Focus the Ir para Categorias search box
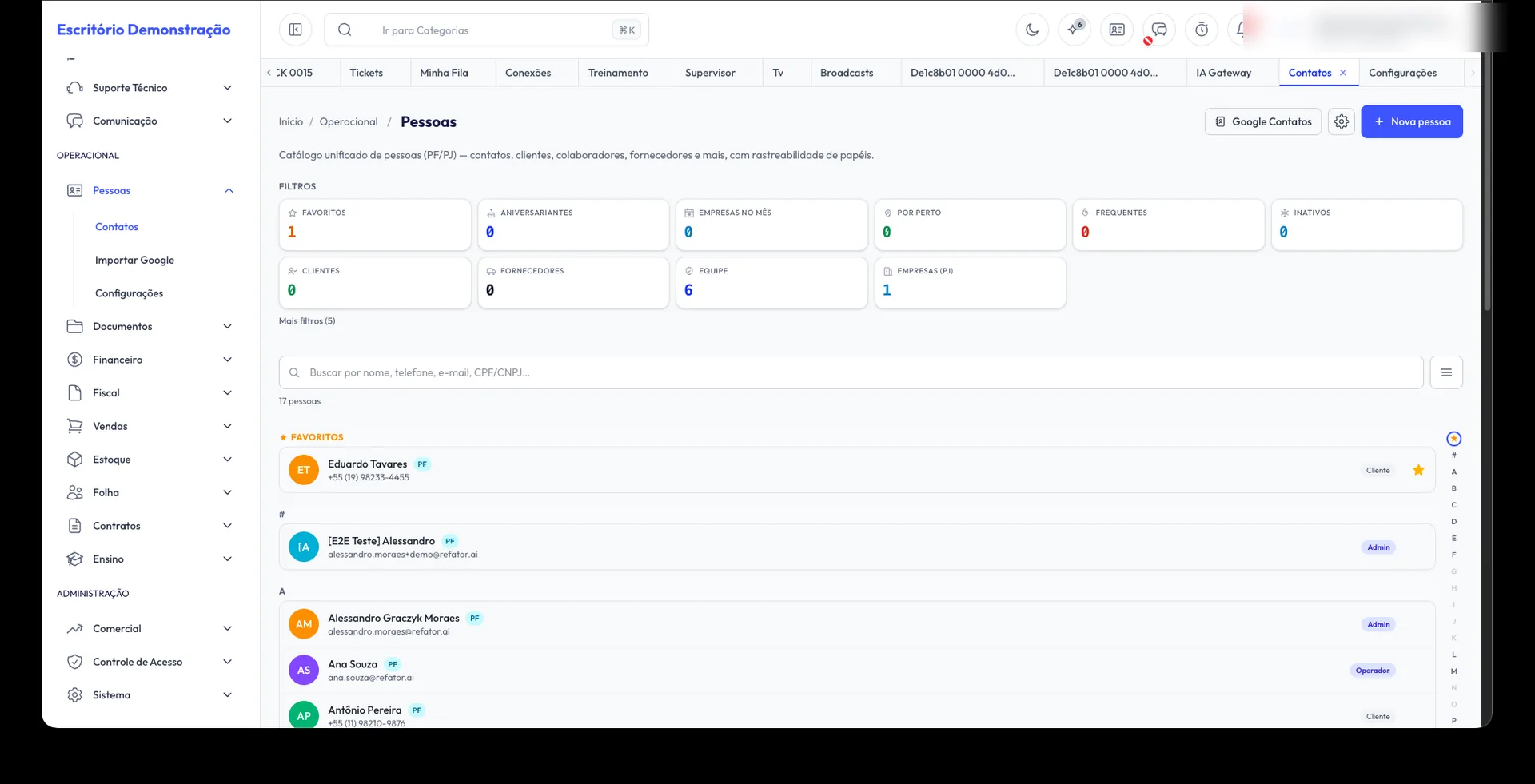This screenshot has height=784, width=1535. (x=487, y=30)
